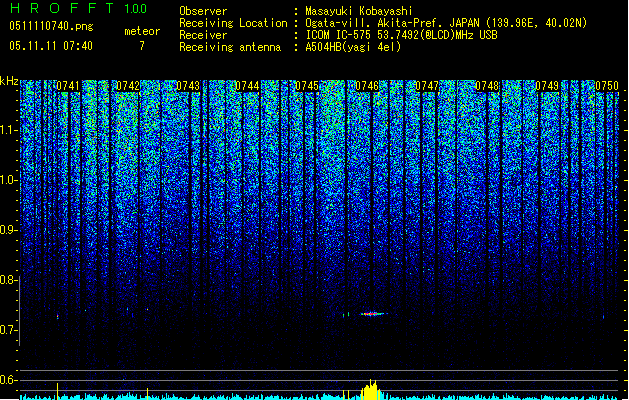Click the 1.0 kHz frequency label
Image resolution: width=629 pixels, height=400 pixels.
8,180
